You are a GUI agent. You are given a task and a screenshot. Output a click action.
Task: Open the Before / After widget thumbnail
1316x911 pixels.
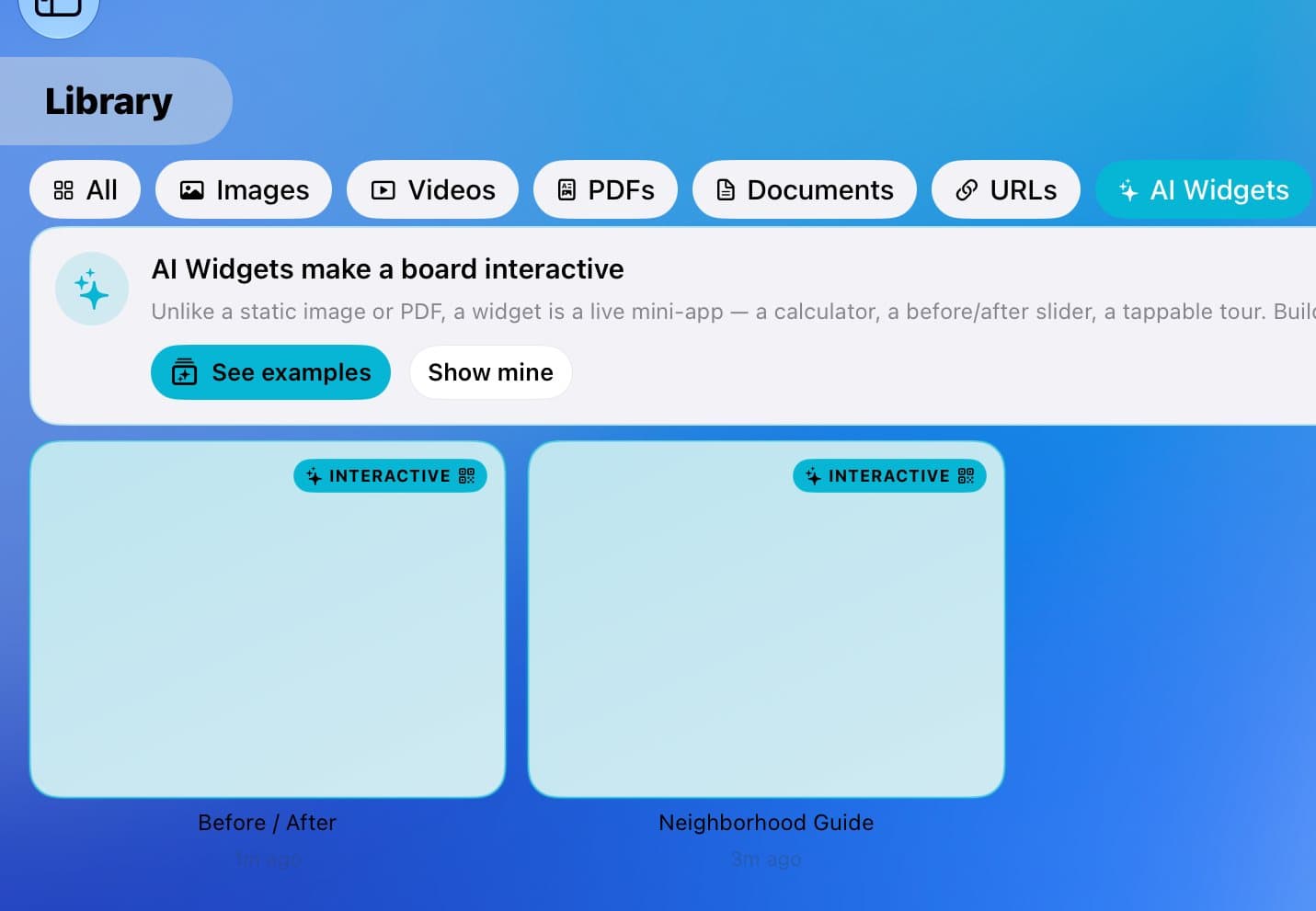point(268,620)
